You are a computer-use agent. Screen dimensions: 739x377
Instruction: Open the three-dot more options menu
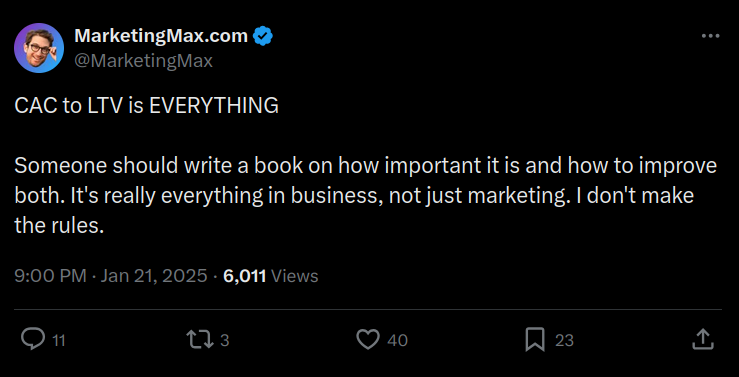710,36
